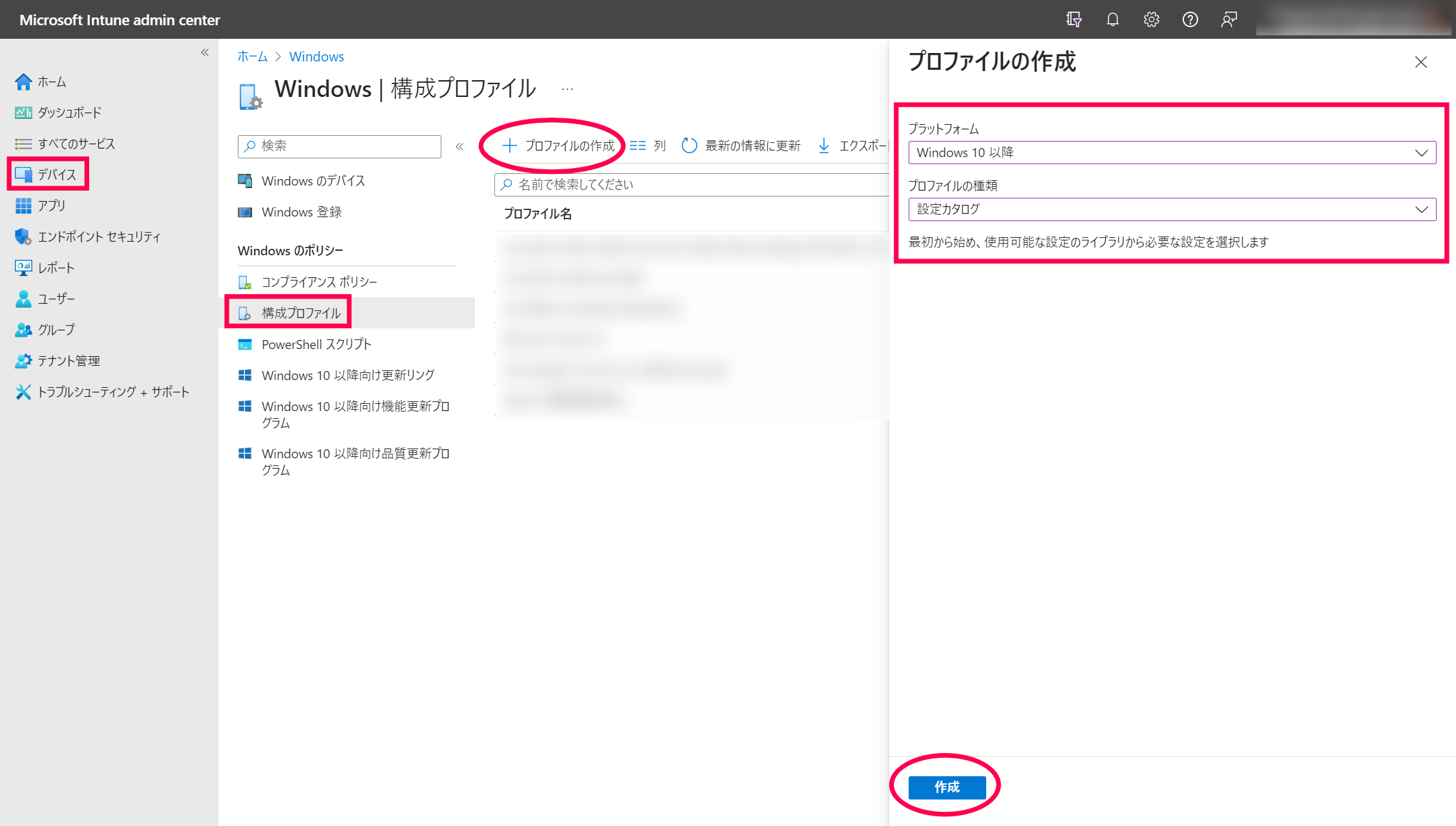Click the 列 columns button

pyautogui.click(x=648, y=146)
